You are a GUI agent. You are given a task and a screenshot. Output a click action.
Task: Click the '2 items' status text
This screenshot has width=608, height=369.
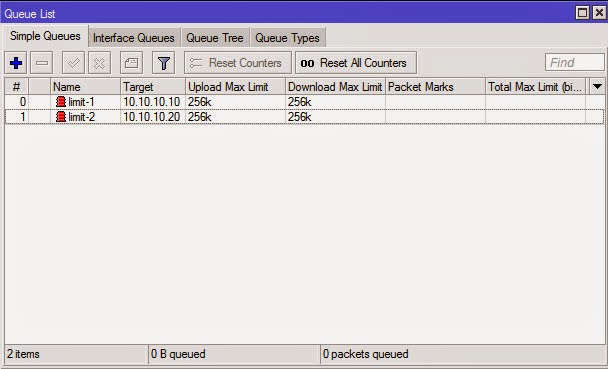click(23, 354)
